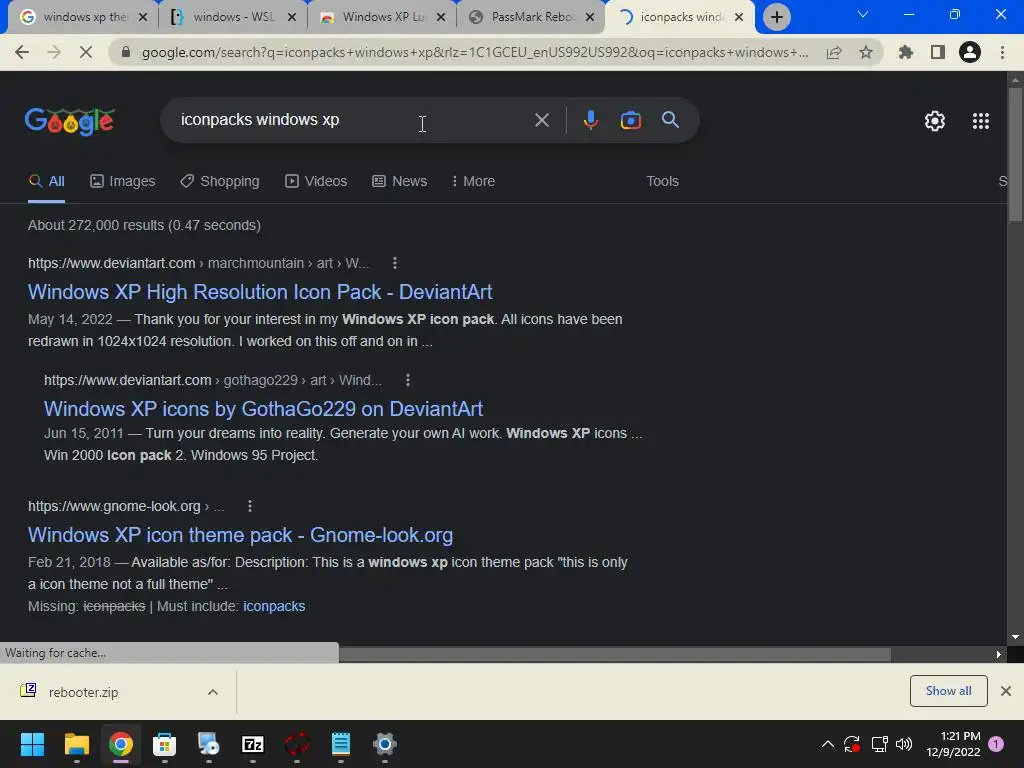
Task: Click the vertical page scrollbar
Action: pos(1015,157)
